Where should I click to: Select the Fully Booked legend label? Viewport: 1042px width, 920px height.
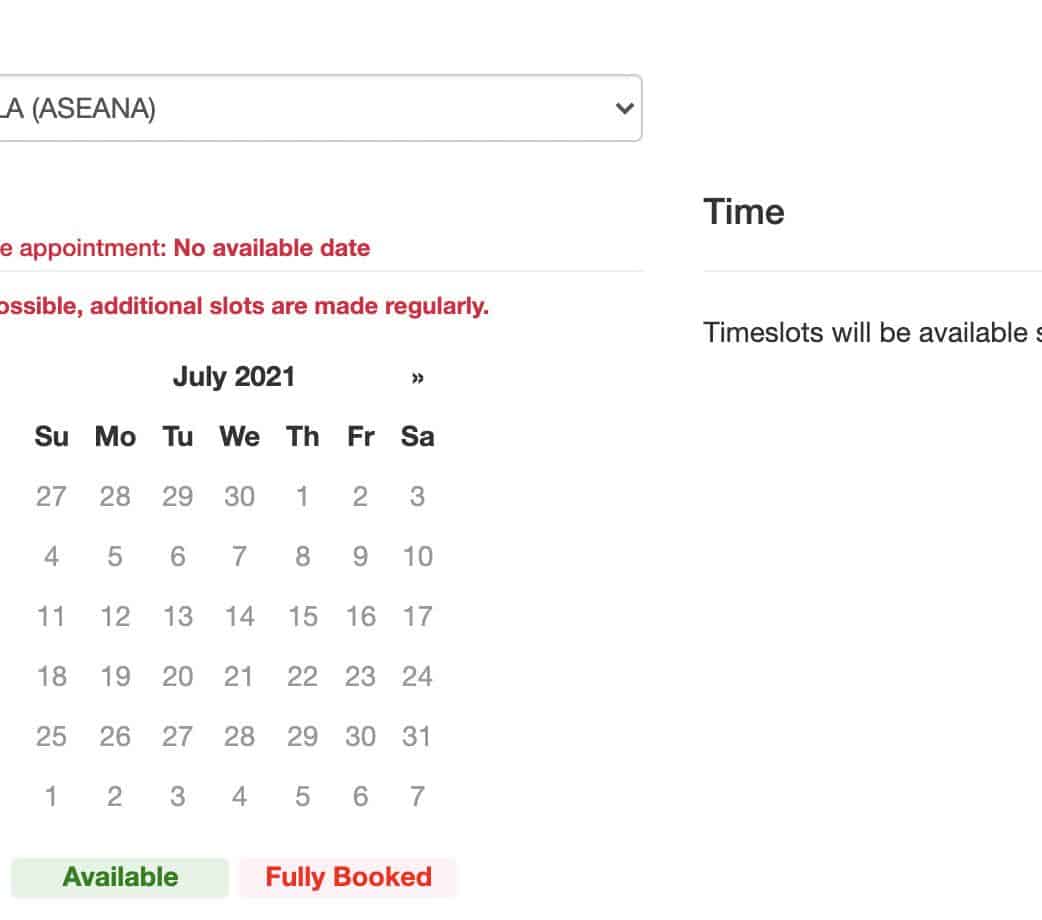348,877
